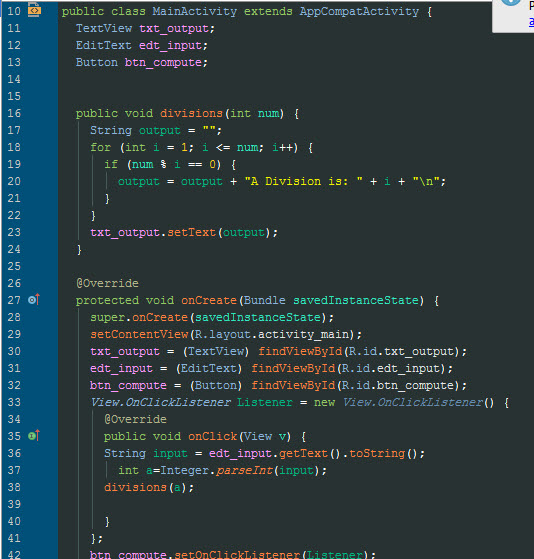Click the blue info icon in the notification popup
The image size is (534, 559).
point(511,2)
